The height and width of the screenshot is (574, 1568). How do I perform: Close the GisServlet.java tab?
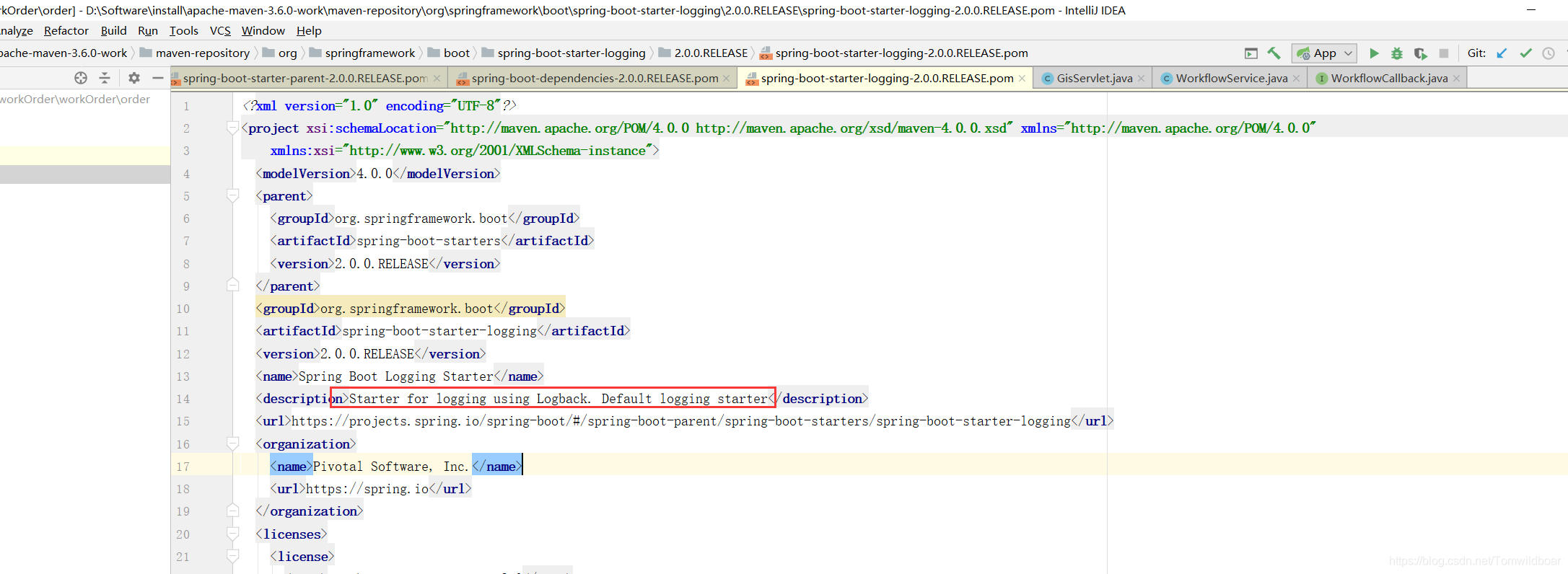pyautogui.click(x=1141, y=79)
